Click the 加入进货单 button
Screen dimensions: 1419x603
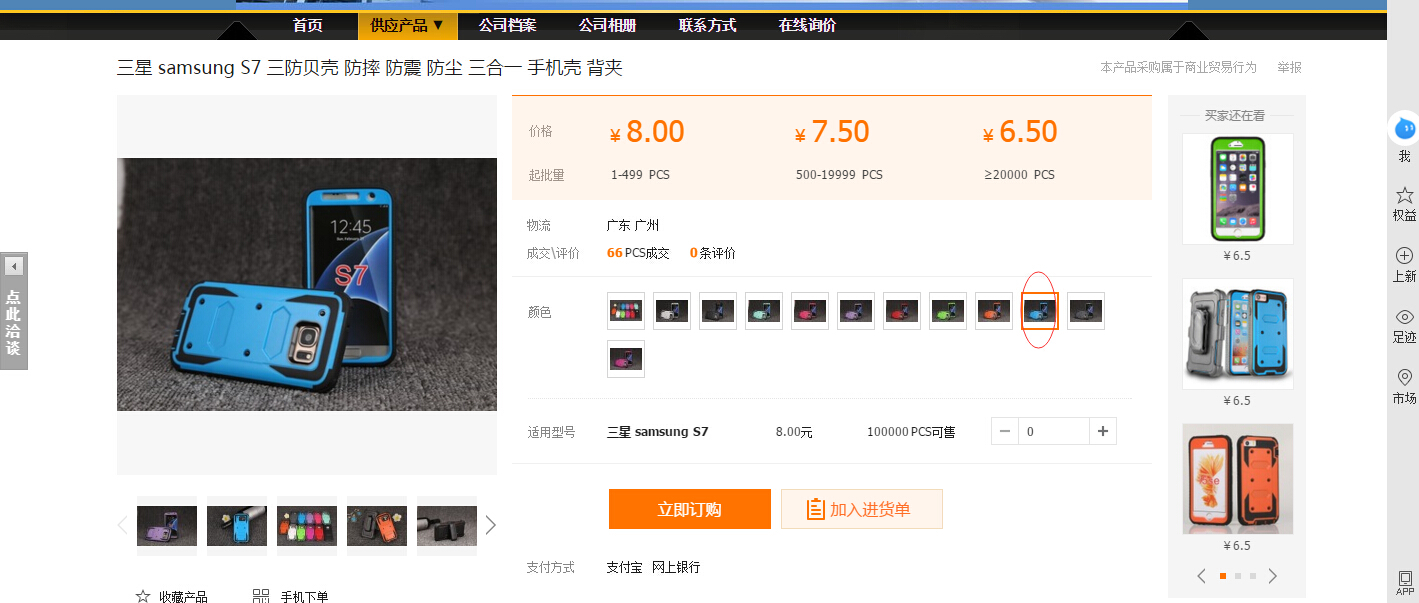(862, 509)
